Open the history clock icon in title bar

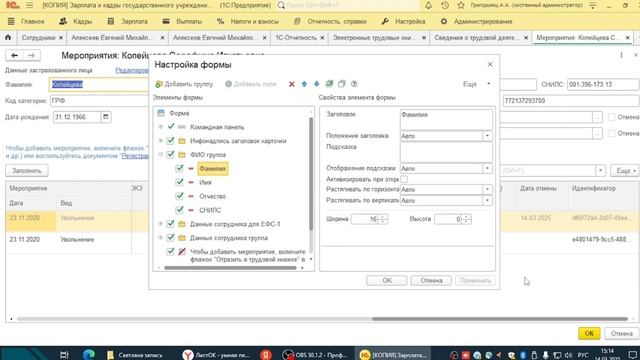pos(445,5)
